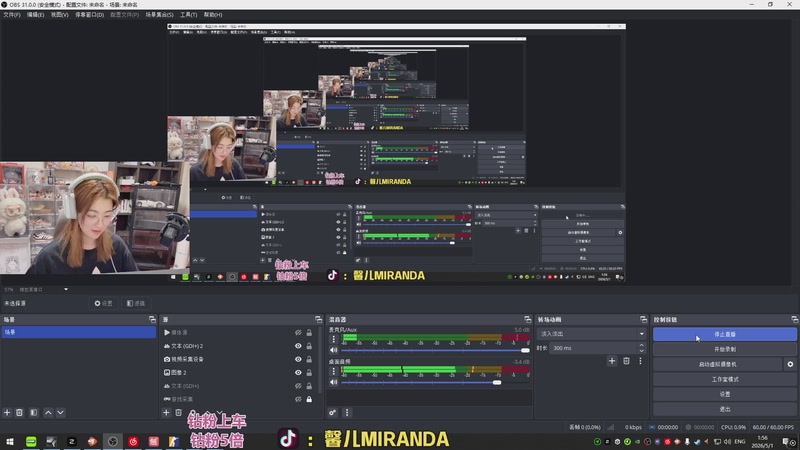This screenshot has height=450, width=800.
Task: Toggle visibility of the 图像 2 source
Action: click(298, 372)
